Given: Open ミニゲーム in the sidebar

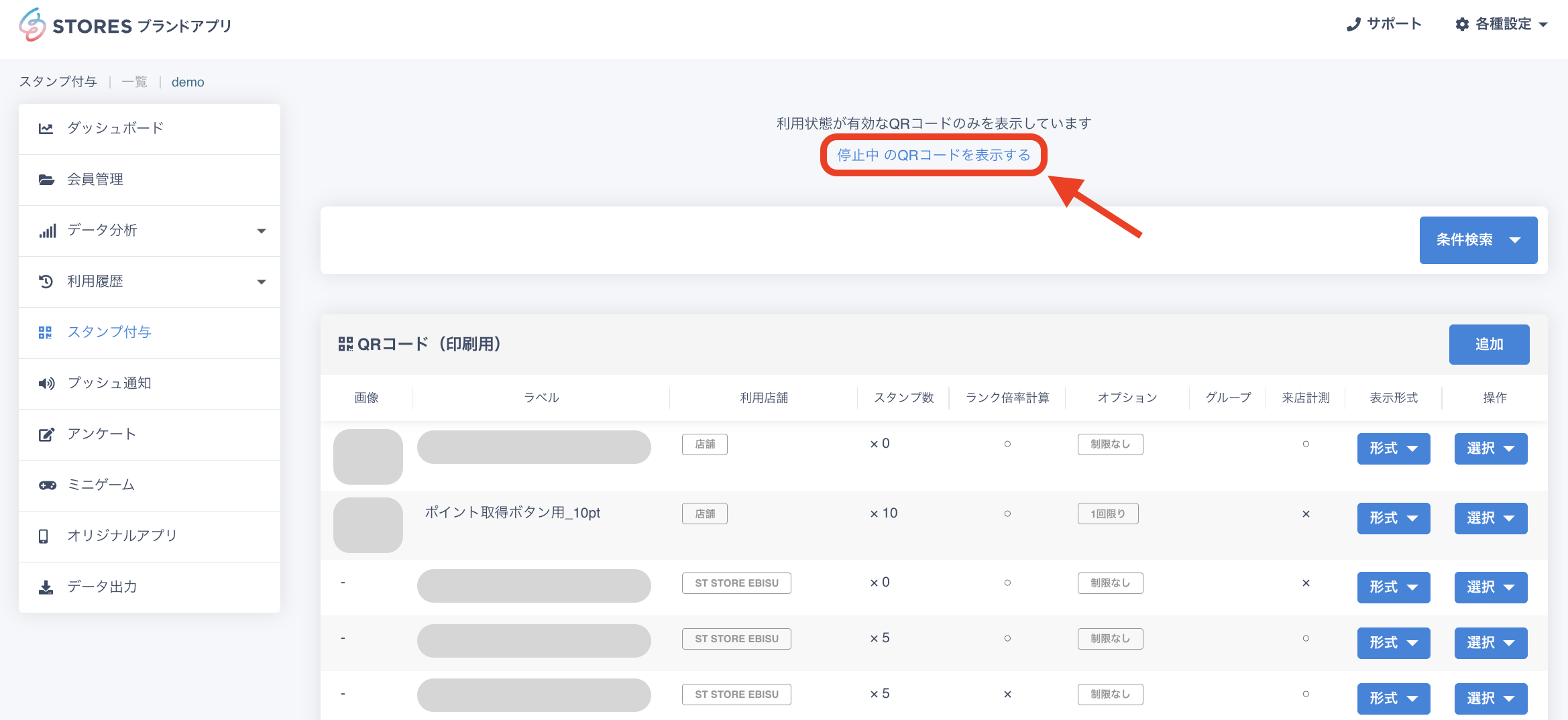Looking at the screenshot, I should point(150,485).
